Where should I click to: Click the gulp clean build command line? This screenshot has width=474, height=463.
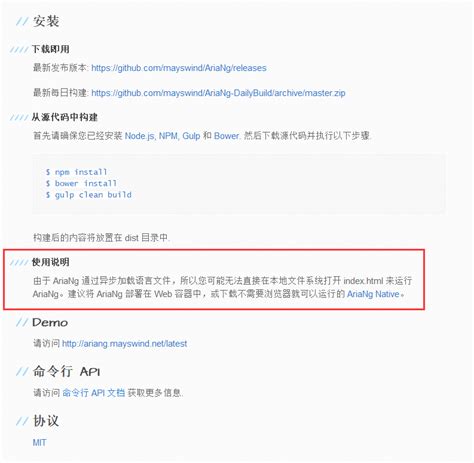pos(88,195)
